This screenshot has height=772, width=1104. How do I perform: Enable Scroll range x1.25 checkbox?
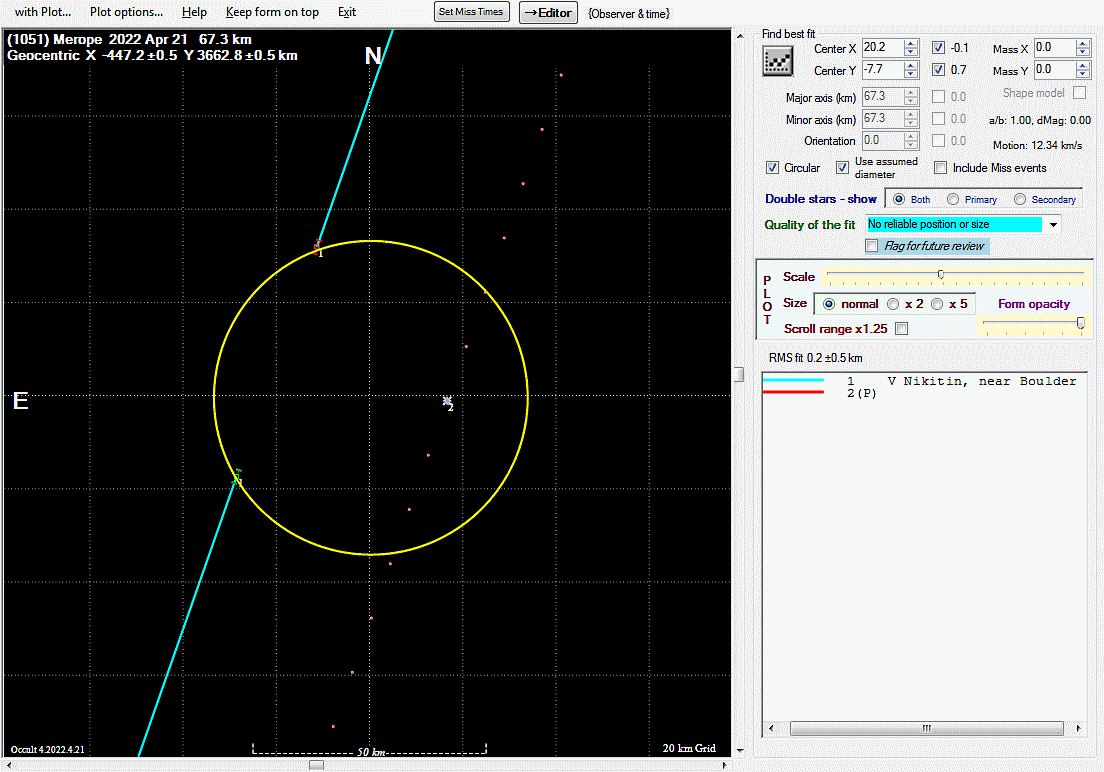point(901,329)
